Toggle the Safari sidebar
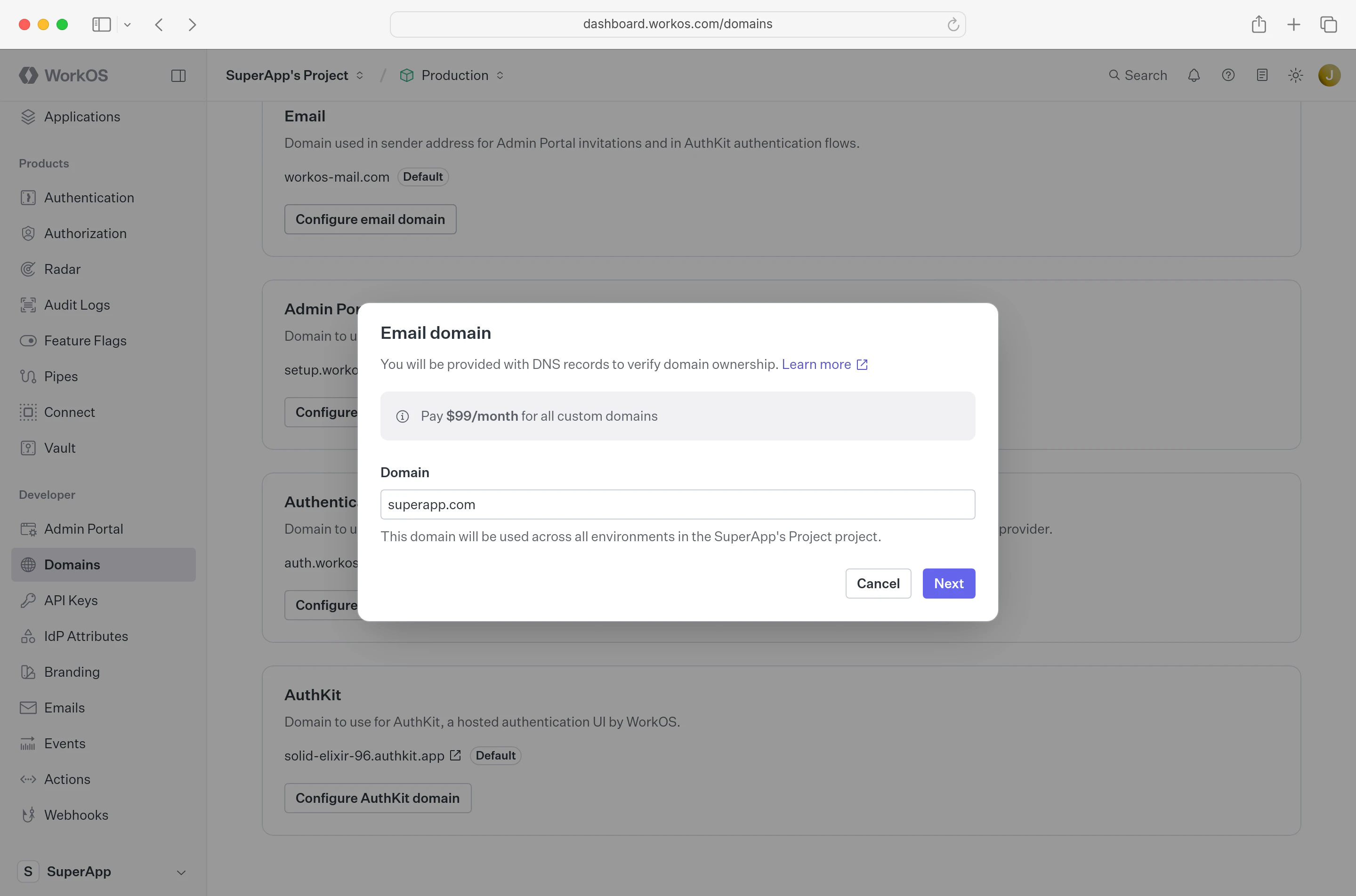Image resolution: width=1356 pixels, height=896 pixels. 102,24
